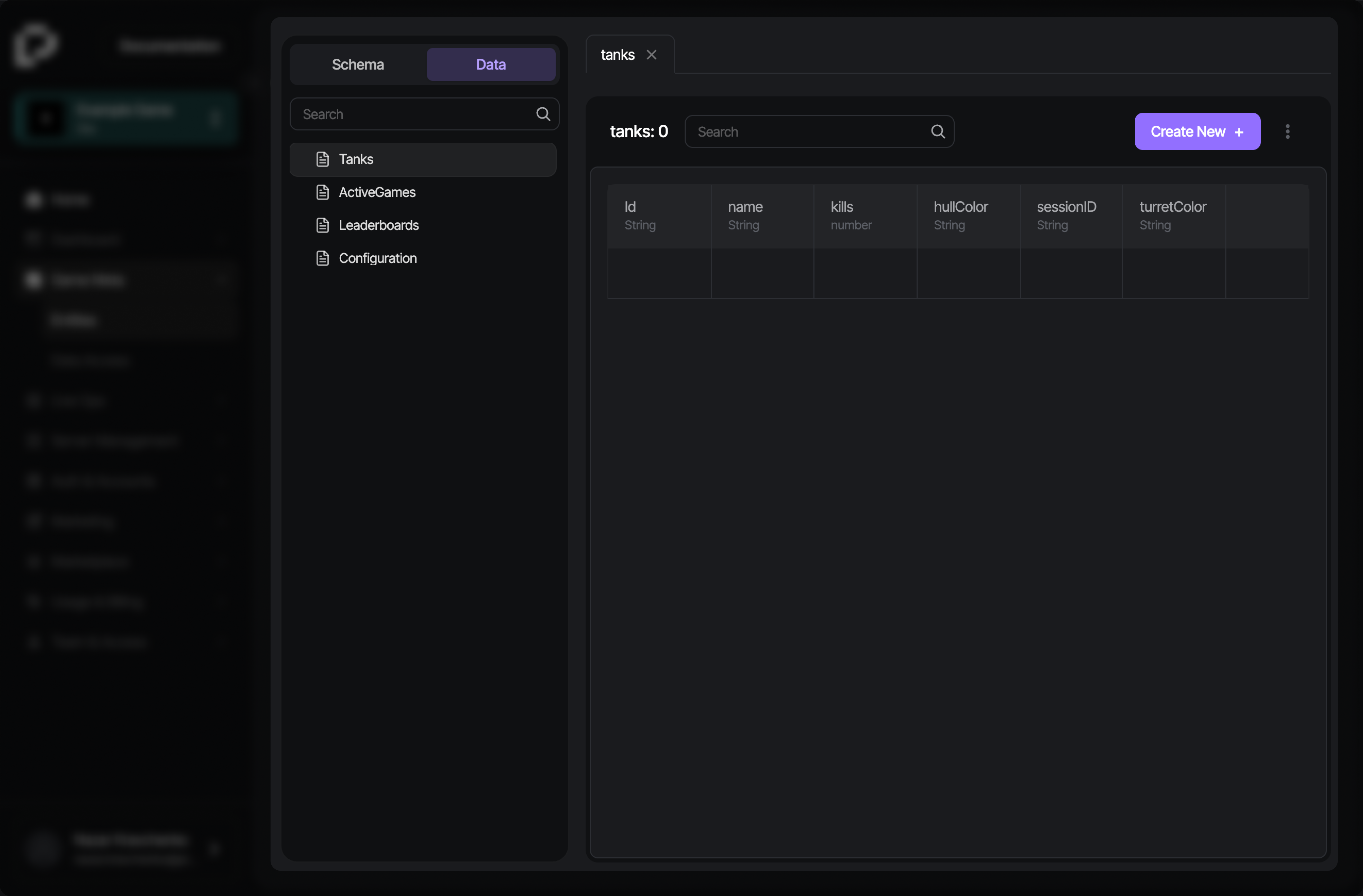Select the Leaderboards collection
This screenshot has width=1363, height=896.
click(379, 225)
